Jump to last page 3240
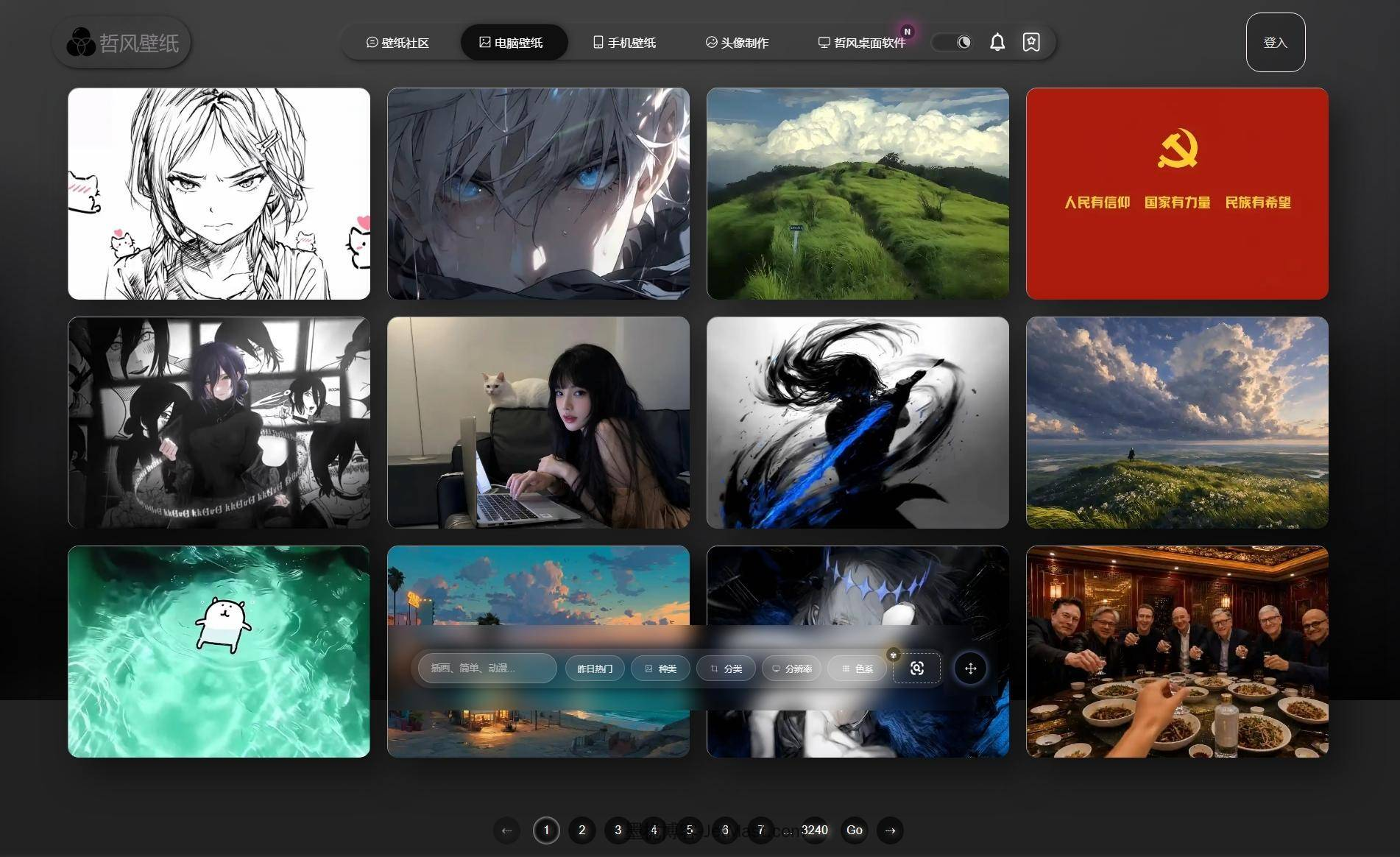 click(815, 830)
